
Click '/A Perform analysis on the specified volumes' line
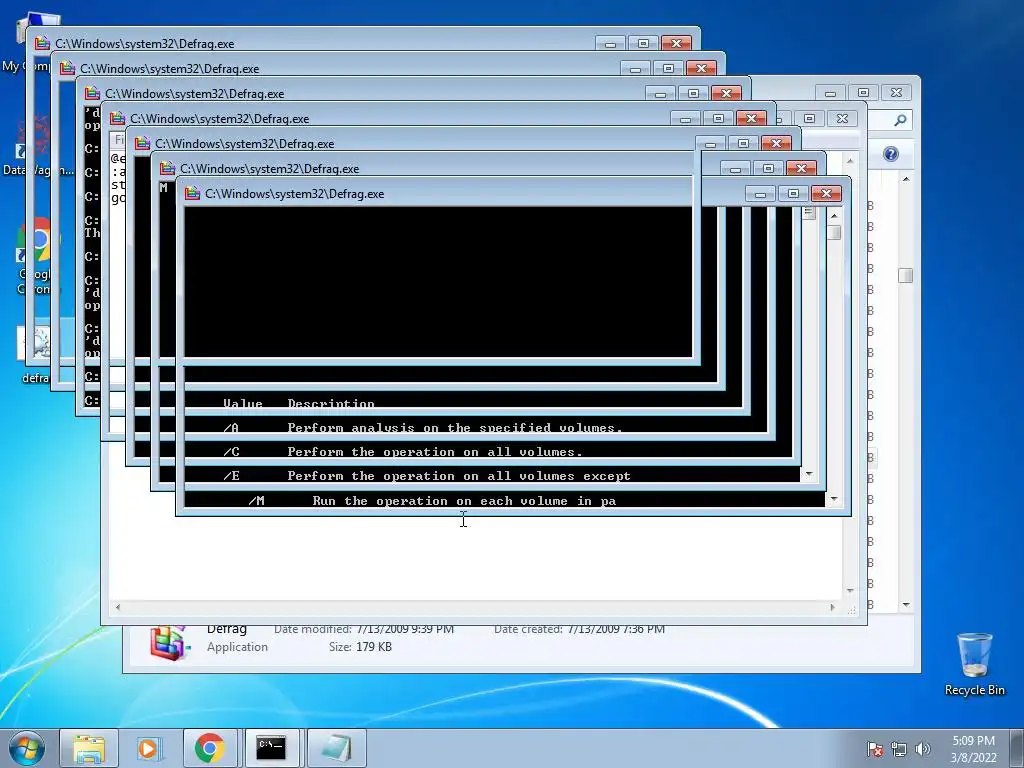(x=423, y=428)
